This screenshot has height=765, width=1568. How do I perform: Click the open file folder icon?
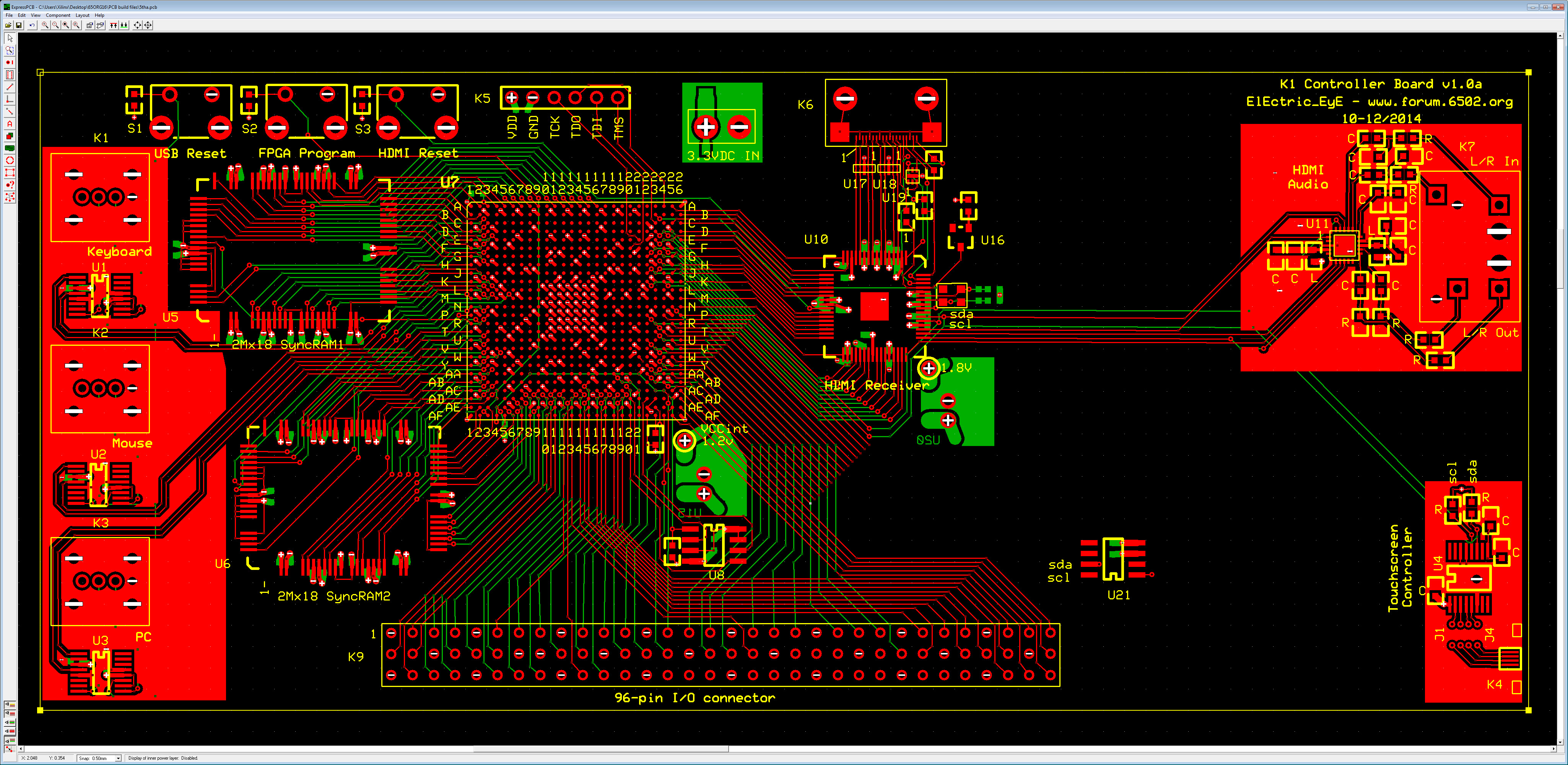pos(8,25)
